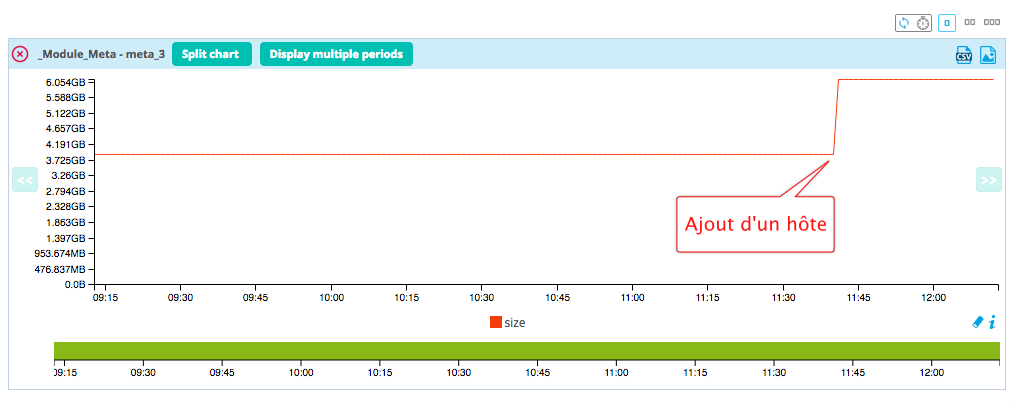Image resolution: width=1013 pixels, height=405 pixels.
Task: Click the Ajout d'un hôte annotation
Action: tap(755, 225)
